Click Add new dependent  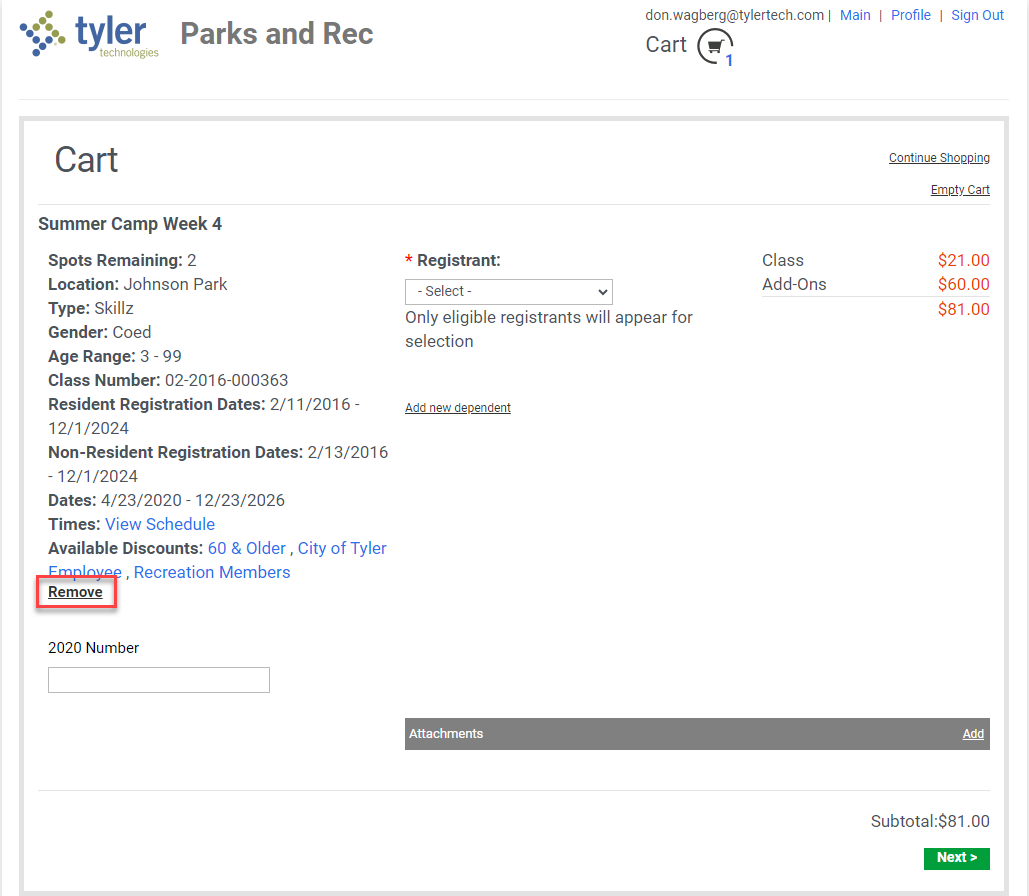click(458, 408)
